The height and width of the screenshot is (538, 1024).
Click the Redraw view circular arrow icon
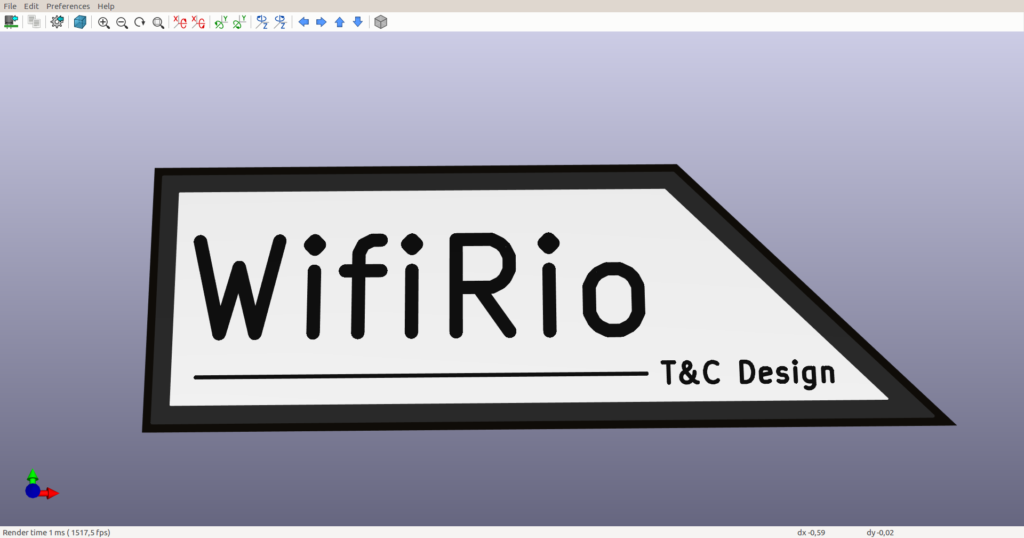(x=140, y=22)
